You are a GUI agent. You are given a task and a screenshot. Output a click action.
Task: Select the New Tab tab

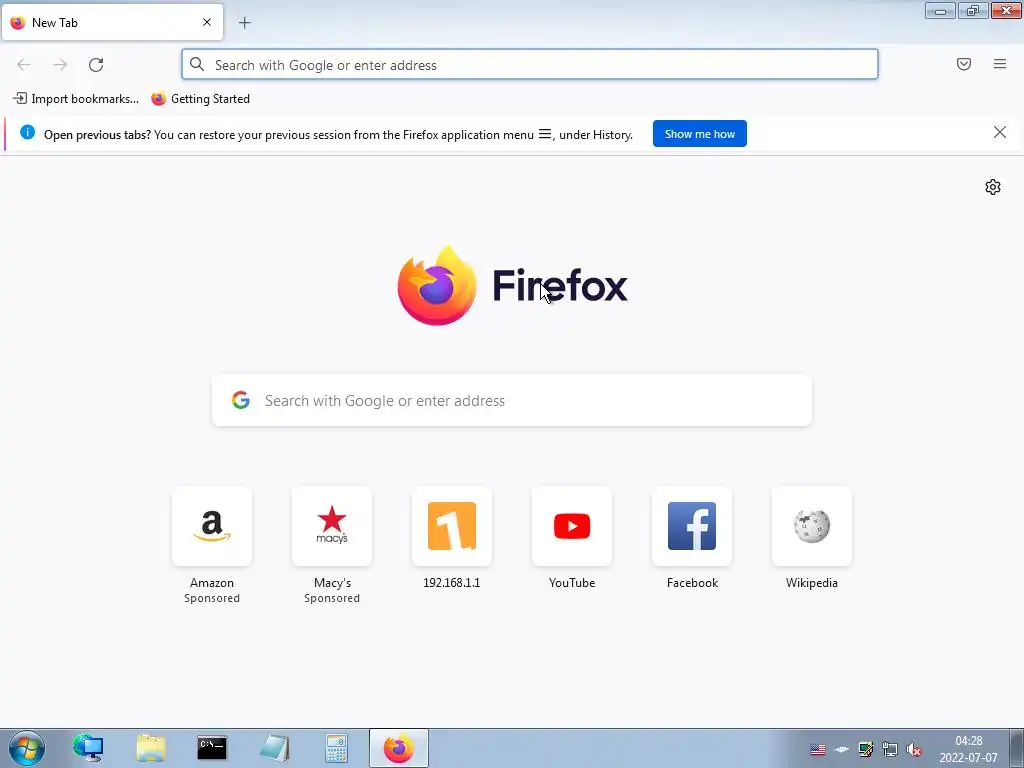pyautogui.click(x=112, y=22)
